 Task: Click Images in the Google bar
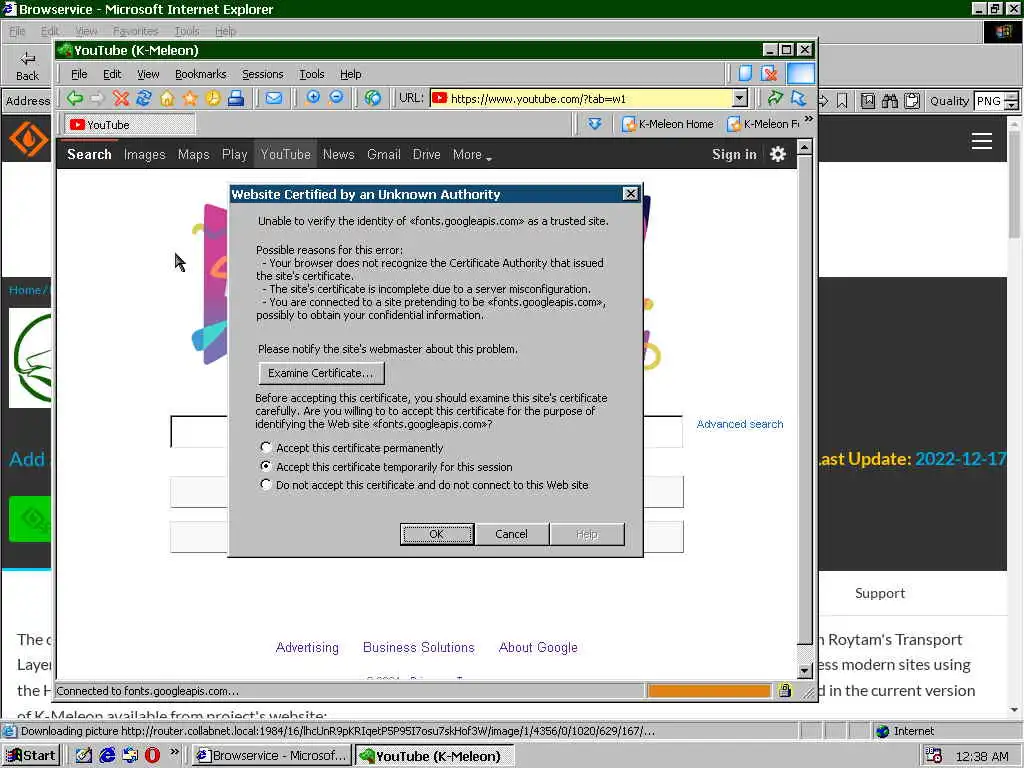(144, 155)
